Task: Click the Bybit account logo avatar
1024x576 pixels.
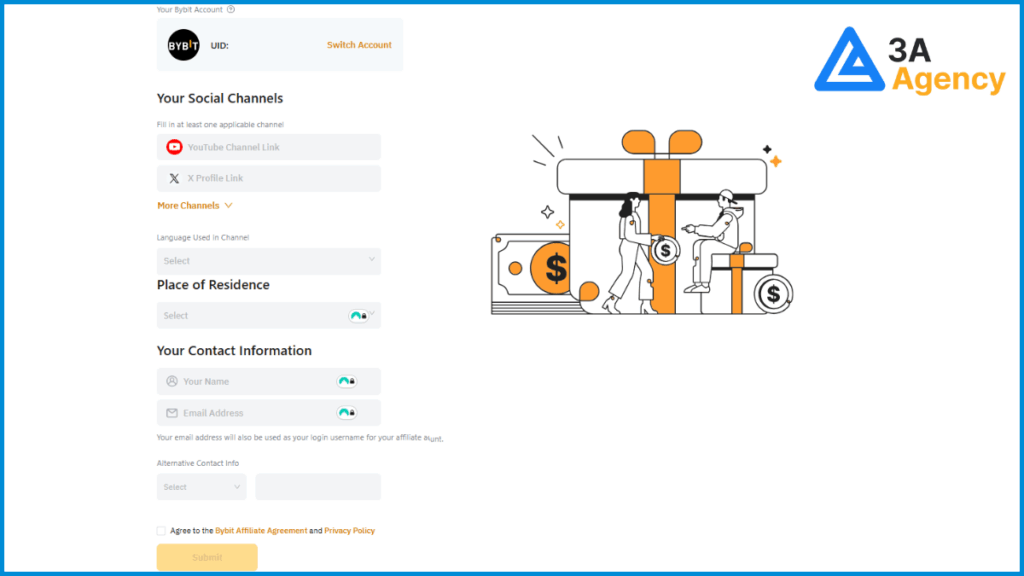Action: coord(184,45)
